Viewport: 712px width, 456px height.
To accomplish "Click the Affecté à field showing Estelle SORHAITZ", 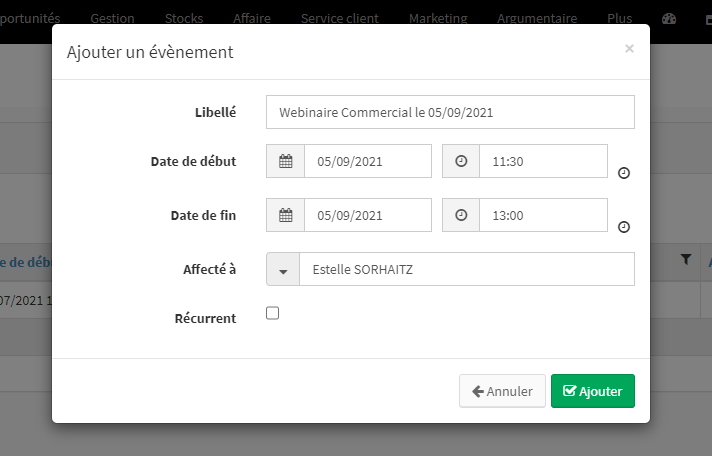I will coord(467,269).
